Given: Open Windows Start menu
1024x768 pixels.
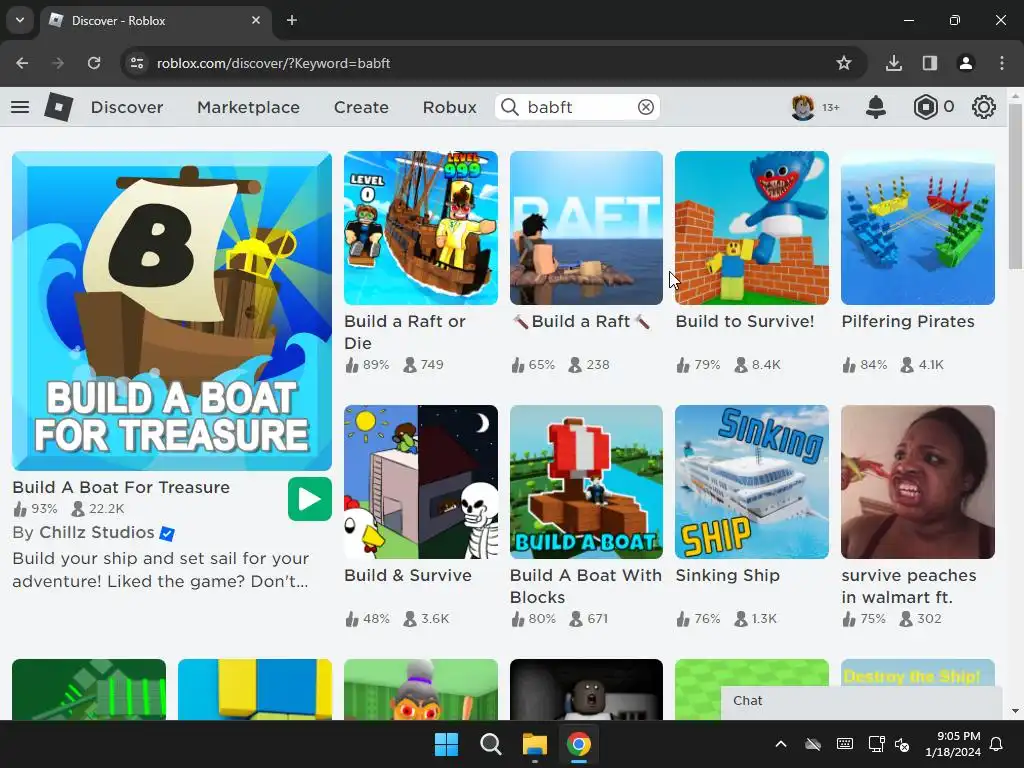Looking at the screenshot, I should [x=447, y=744].
